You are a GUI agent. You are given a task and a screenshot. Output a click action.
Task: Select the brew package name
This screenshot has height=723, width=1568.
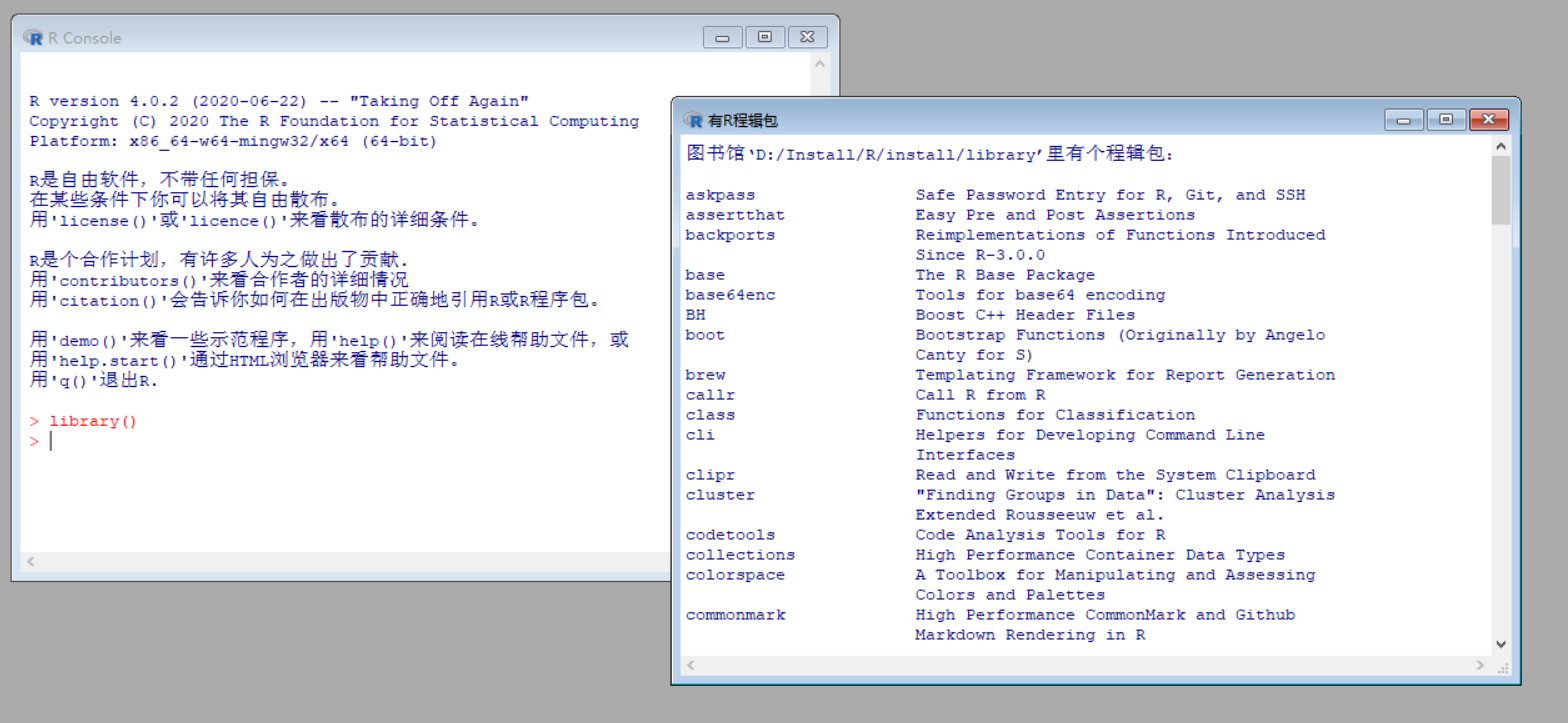point(705,375)
